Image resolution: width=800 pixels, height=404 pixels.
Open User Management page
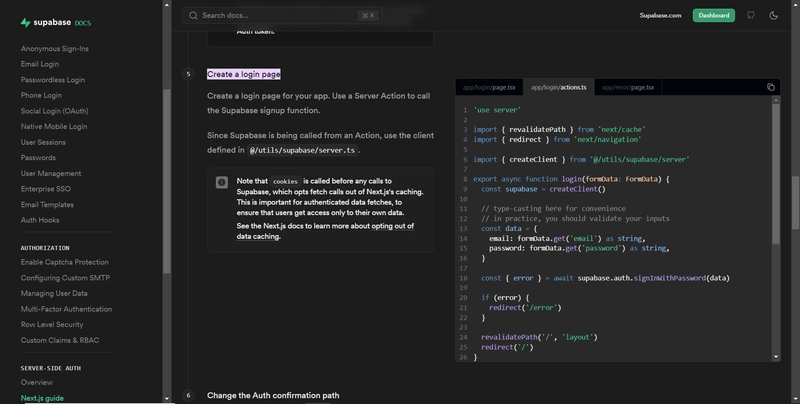tap(51, 173)
